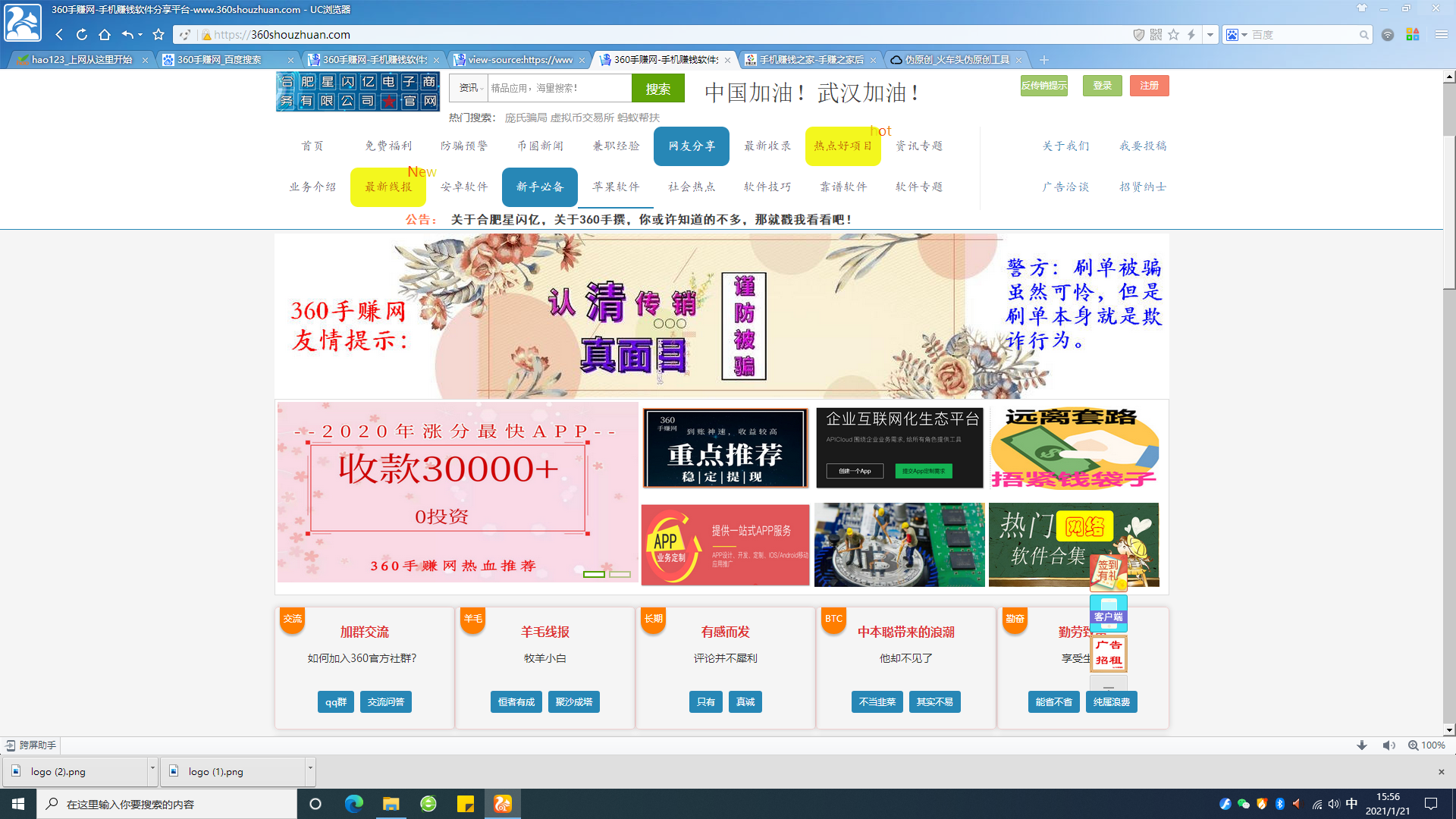Click the 登录 login button

click(x=1103, y=86)
